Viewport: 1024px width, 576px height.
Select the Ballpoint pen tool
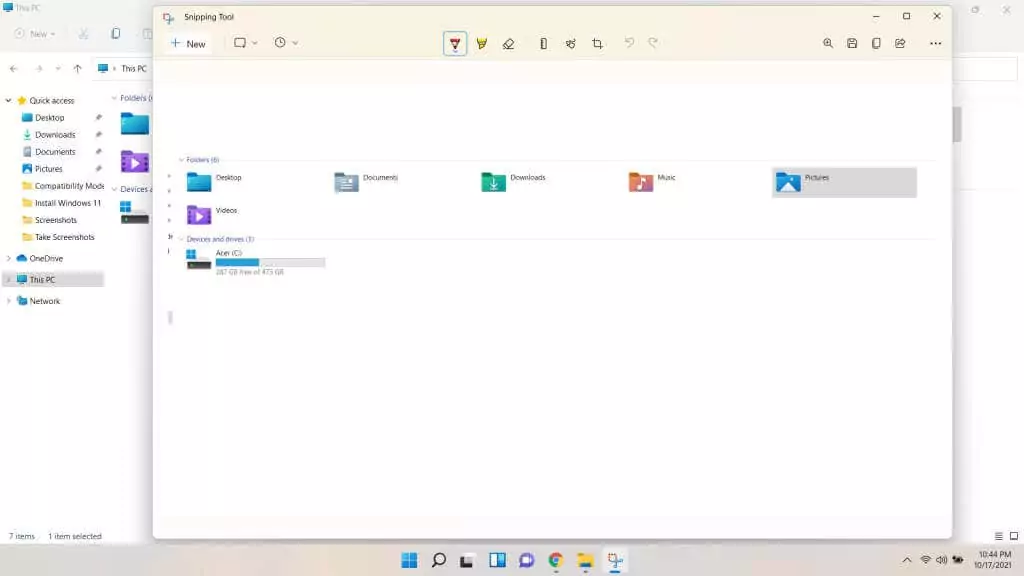[x=455, y=43]
